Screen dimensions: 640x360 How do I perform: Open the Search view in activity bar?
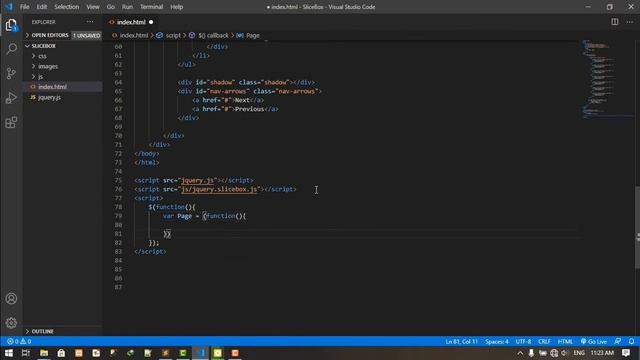11,49
